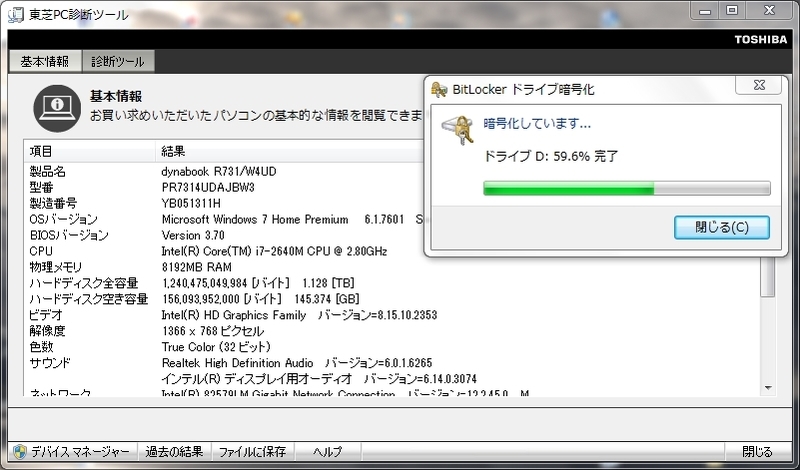Click the 1,240,475,049,984 バイト value
Screen dimensions: 800x470
tap(258, 283)
